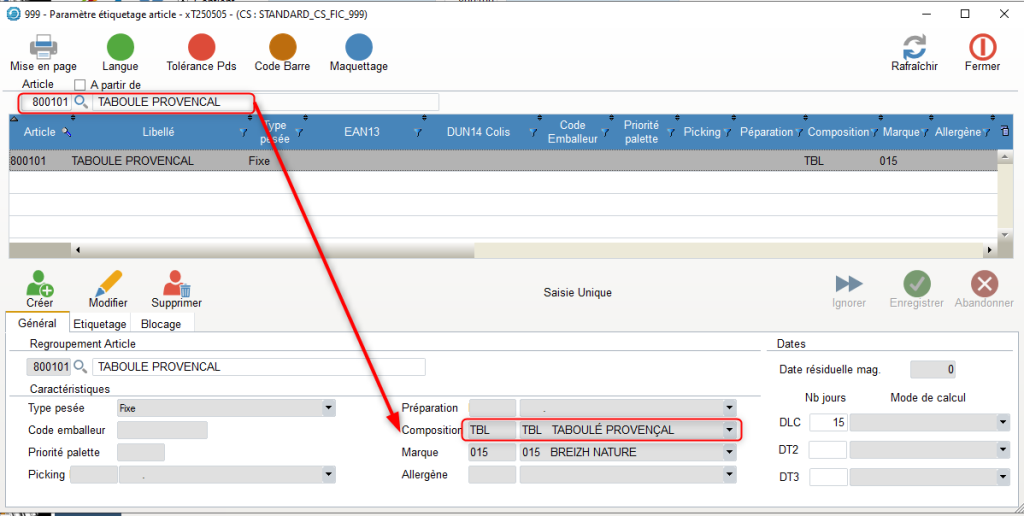
Task: Open the DLC Mode de calcul dropdown
Action: pos(1003,423)
